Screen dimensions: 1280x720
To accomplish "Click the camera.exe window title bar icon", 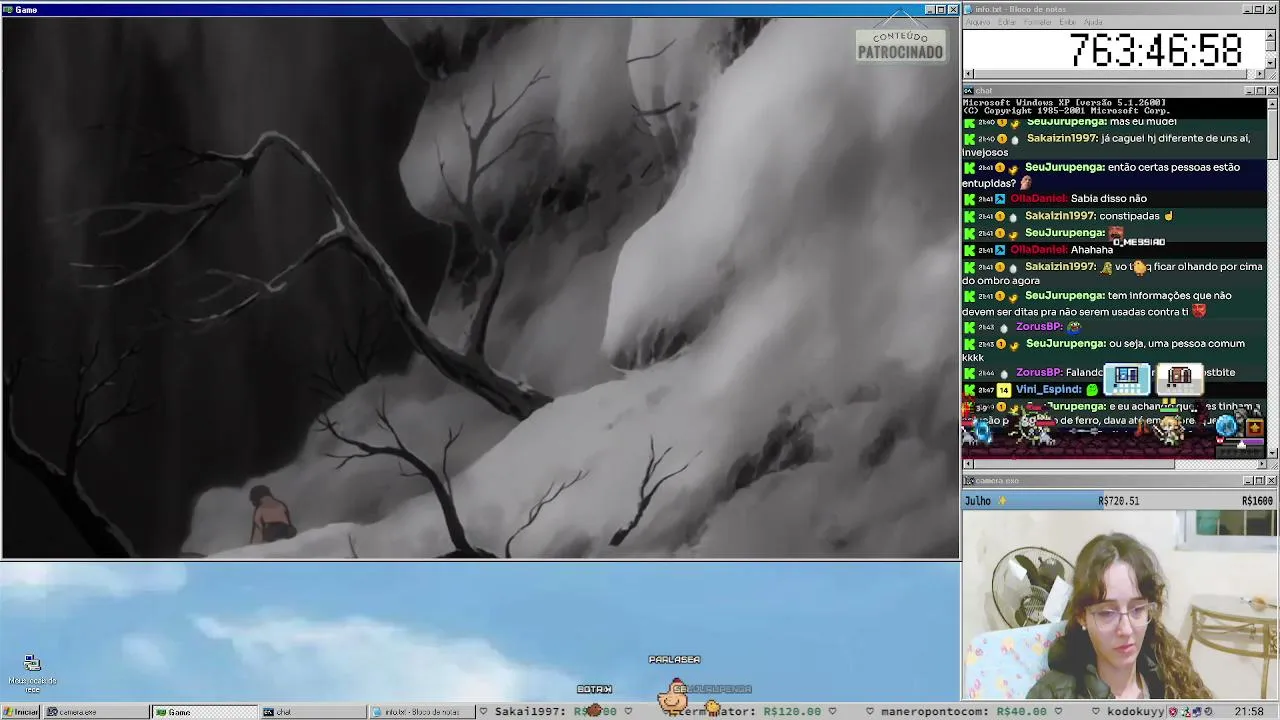I will [968, 481].
